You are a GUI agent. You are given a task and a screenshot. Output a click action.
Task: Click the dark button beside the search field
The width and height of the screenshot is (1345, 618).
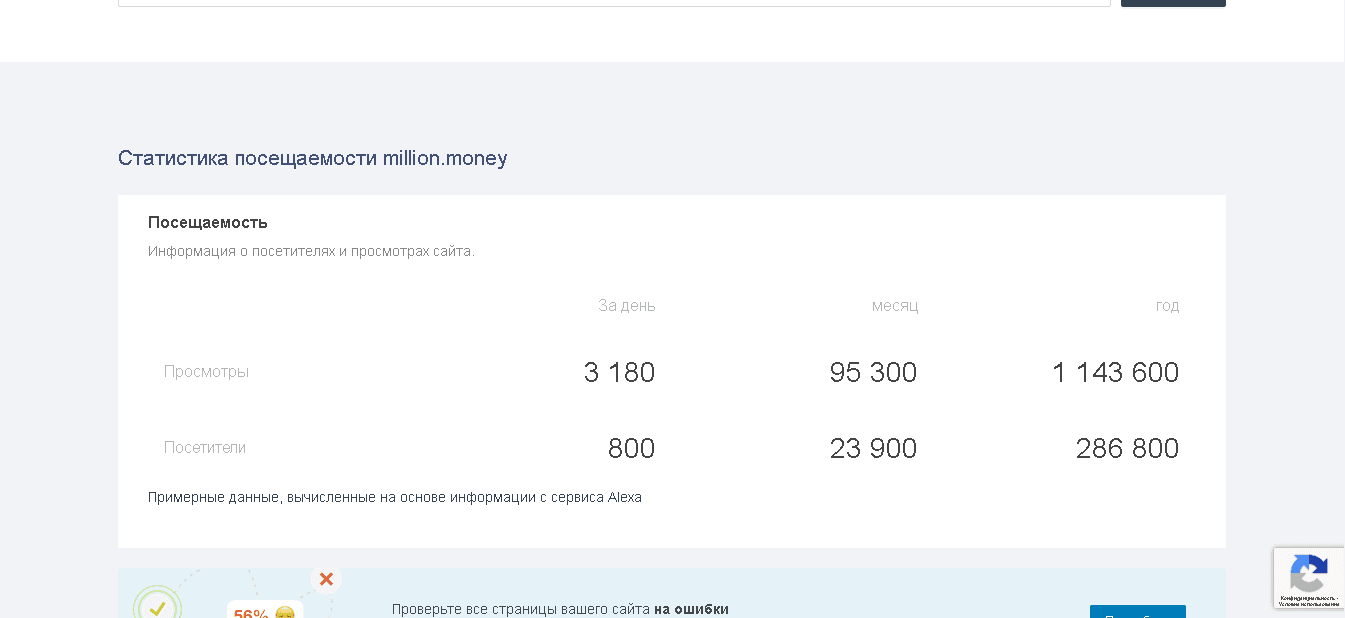point(1173,3)
